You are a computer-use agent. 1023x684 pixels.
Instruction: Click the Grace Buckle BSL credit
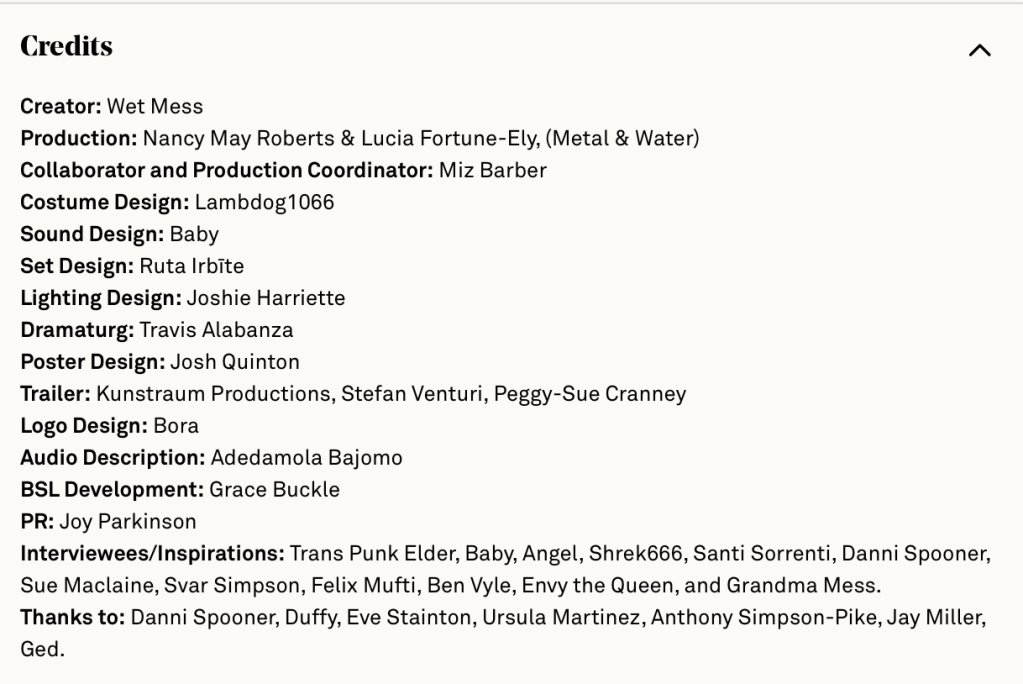(274, 490)
